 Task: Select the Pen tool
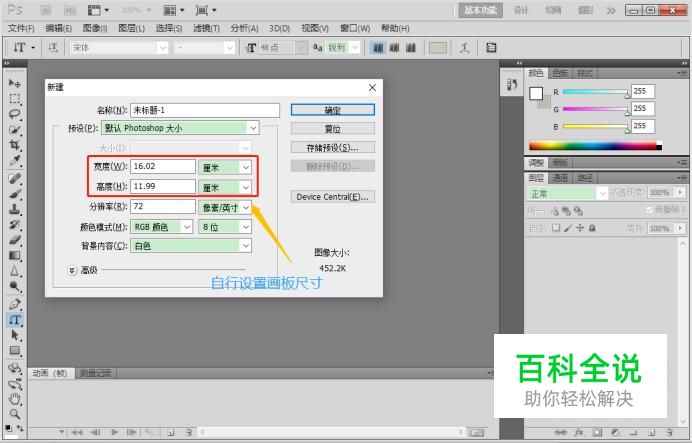pos(15,304)
